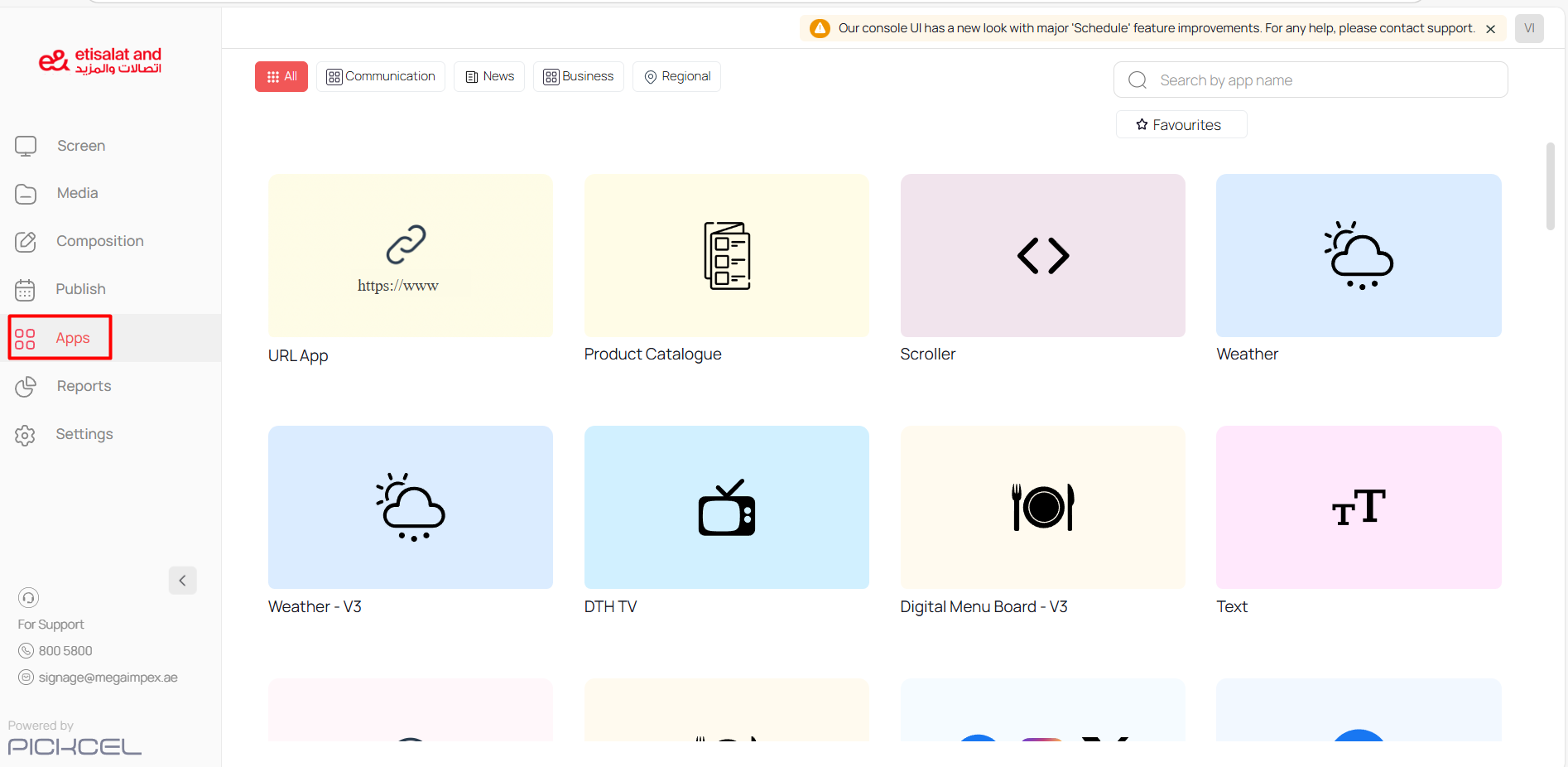
Task: Open Settings gear icon in sidebar
Action: pyautogui.click(x=25, y=435)
